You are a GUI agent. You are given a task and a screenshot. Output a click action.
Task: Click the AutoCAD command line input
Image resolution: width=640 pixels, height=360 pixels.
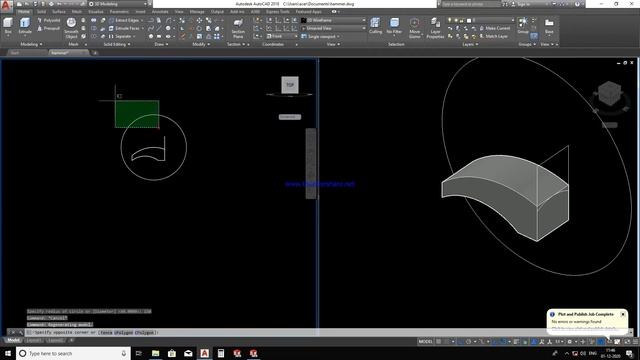[327, 333]
